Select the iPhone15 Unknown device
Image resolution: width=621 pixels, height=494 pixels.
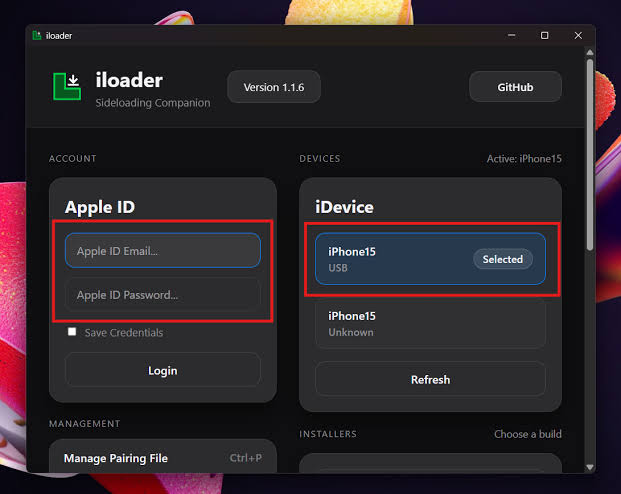pyautogui.click(x=430, y=324)
